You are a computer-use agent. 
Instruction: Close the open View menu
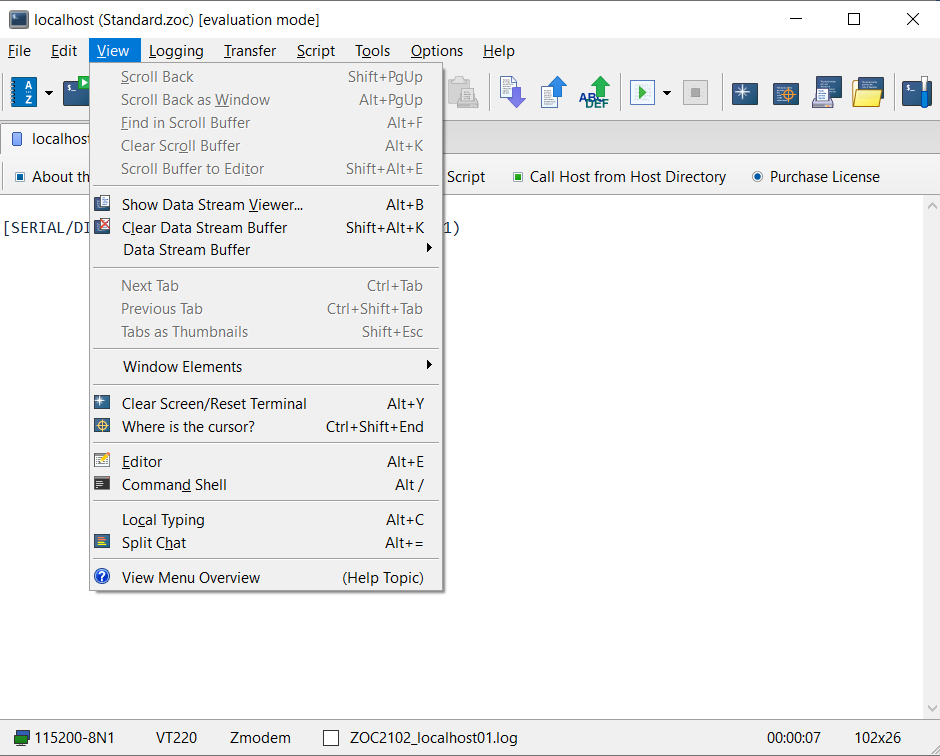tap(113, 51)
